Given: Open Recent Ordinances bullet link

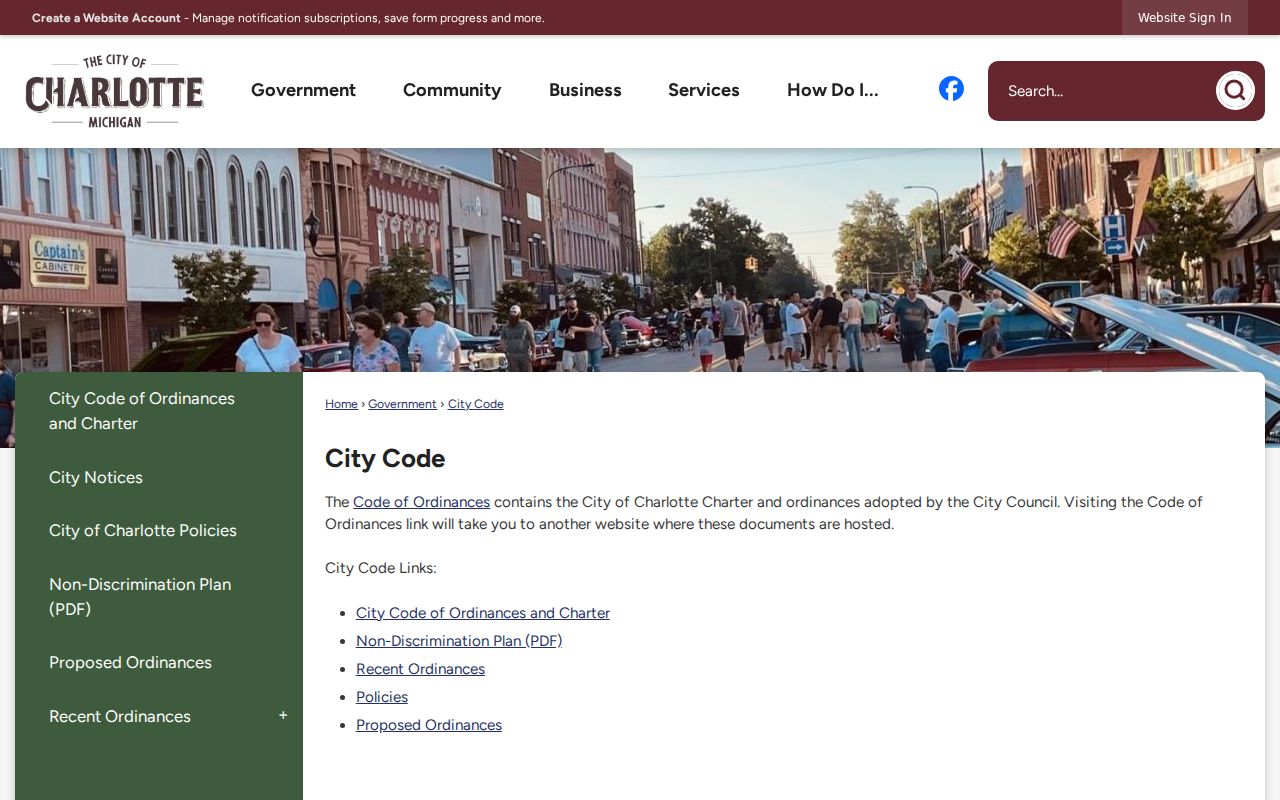Looking at the screenshot, I should (x=420, y=669).
